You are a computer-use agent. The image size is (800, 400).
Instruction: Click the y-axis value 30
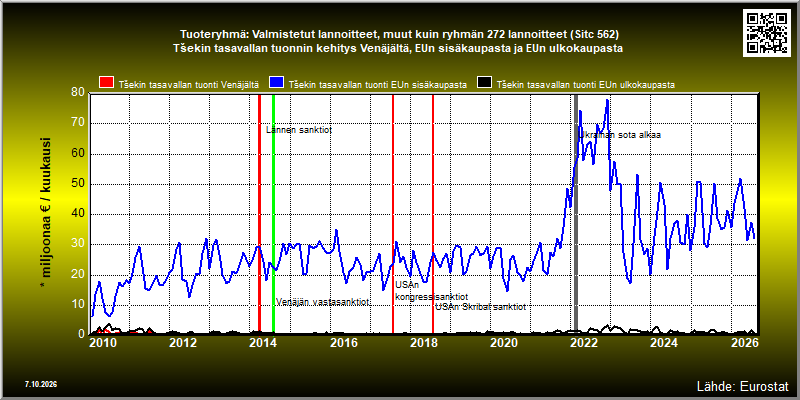(78, 244)
